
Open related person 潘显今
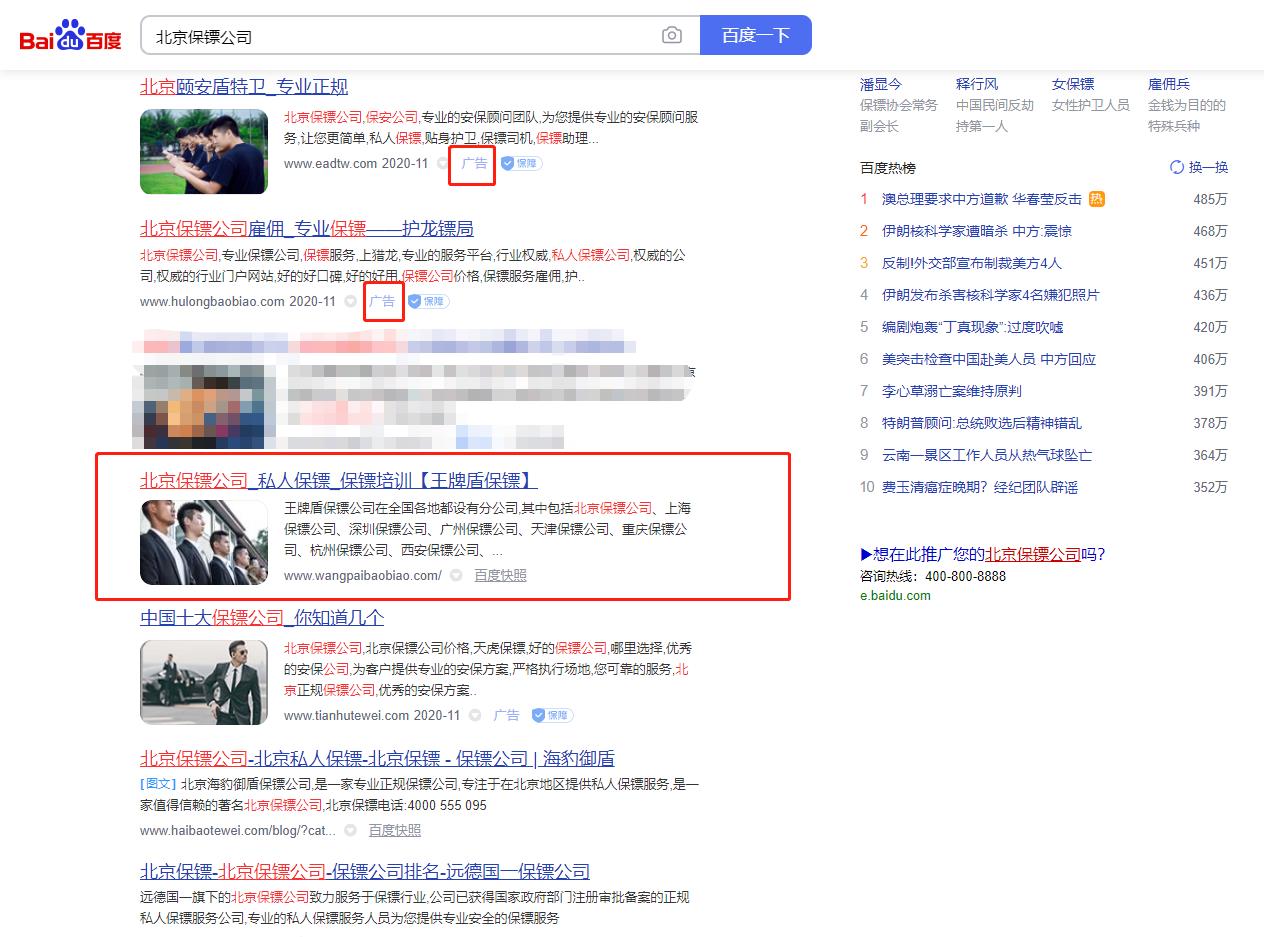point(881,84)
